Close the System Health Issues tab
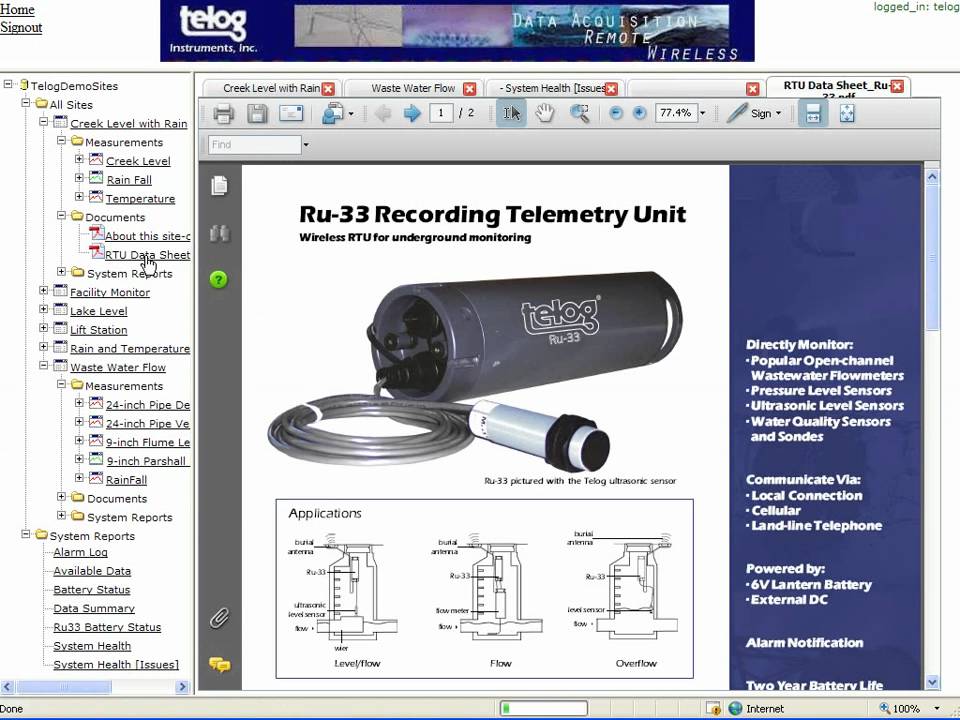This screenshot has width=960, height=720. point(611,89)
